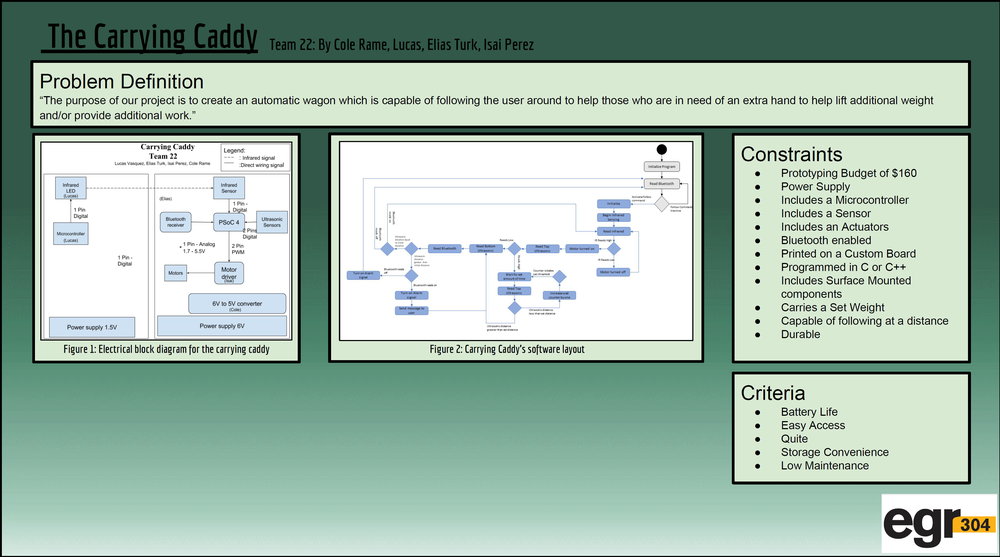1000x557 pixels.
Task: Select the 'Durable' bullet
Action: [800, 334]
